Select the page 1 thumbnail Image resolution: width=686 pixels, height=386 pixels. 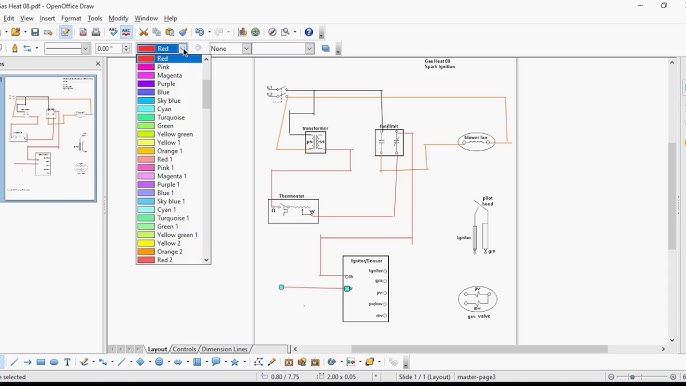coord(50,138)
